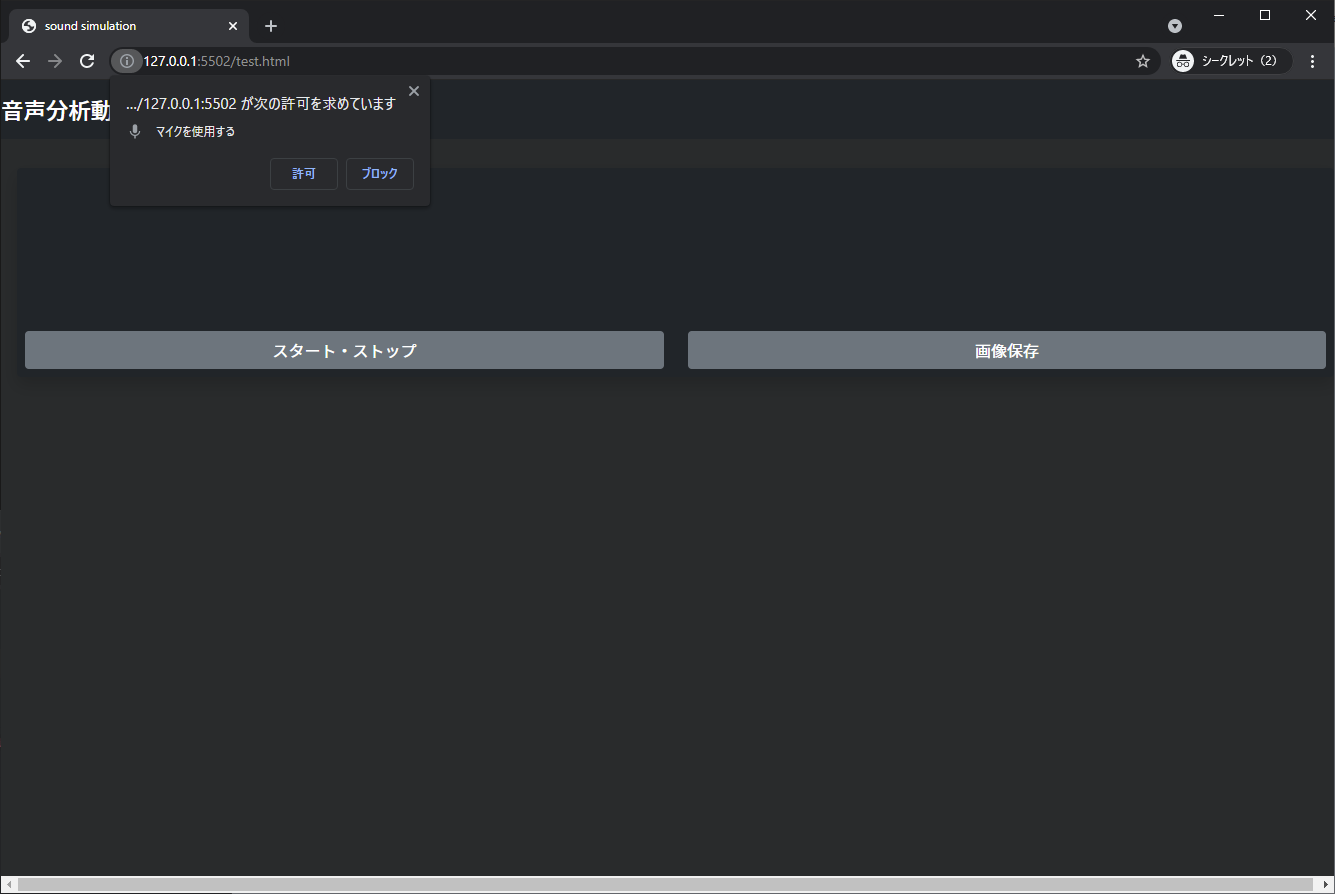Reload the test.html page
The image size is (1335, 894).
point(87,61)
